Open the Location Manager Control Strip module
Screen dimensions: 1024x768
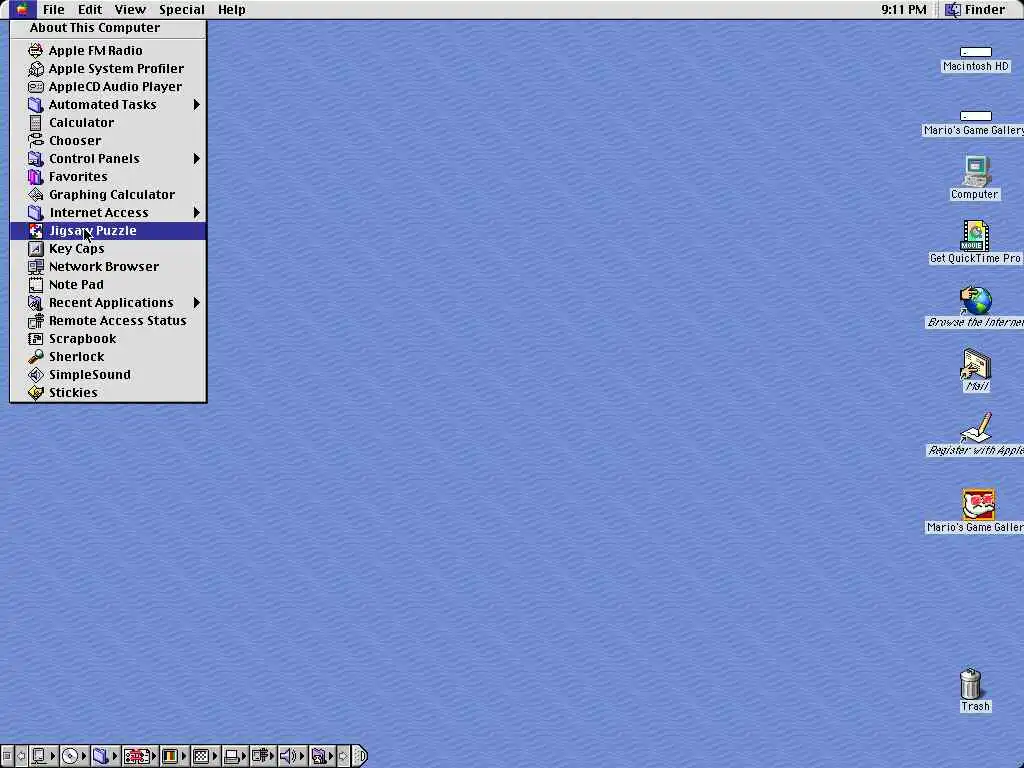pos(140,756)
